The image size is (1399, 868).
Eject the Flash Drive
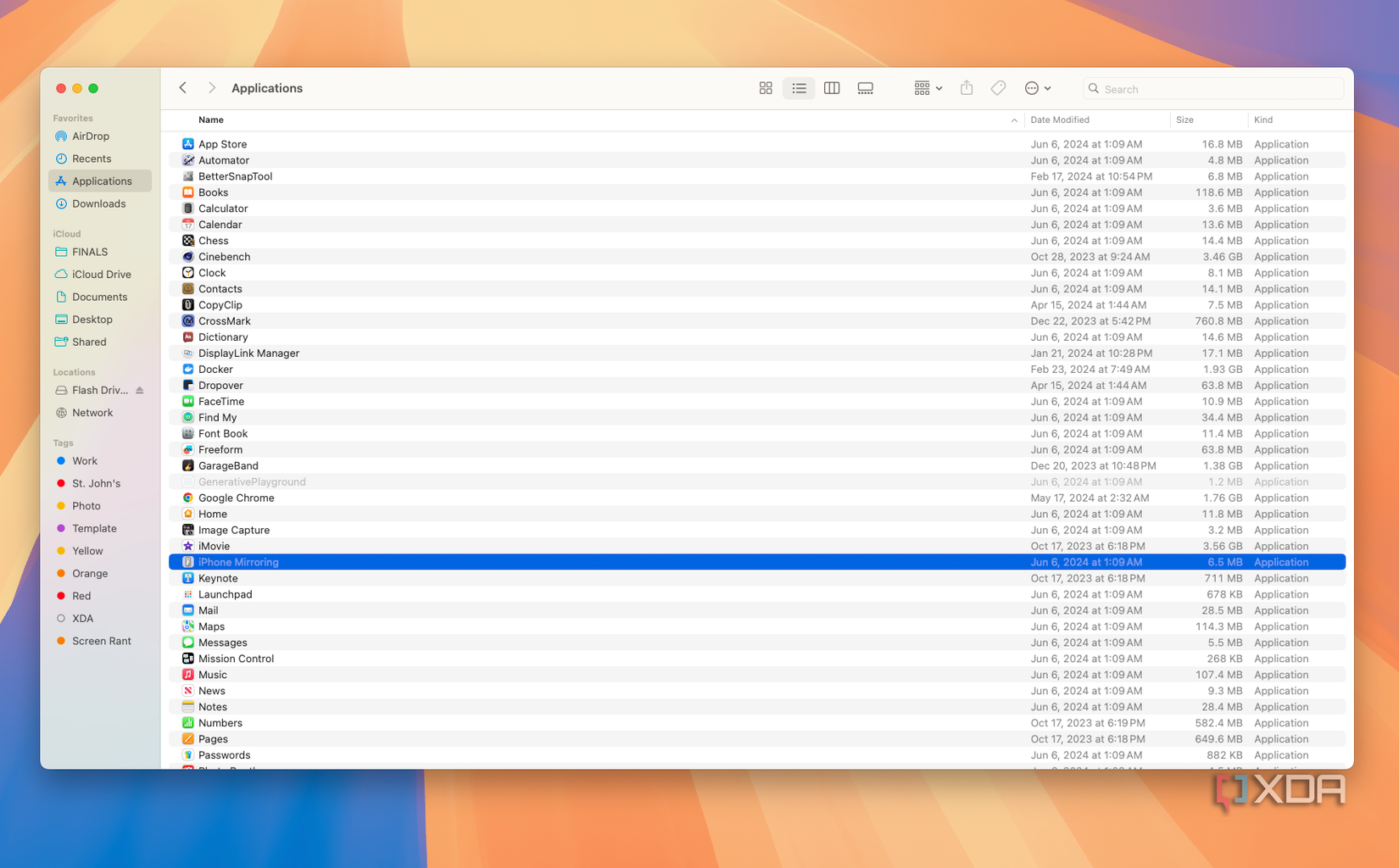140,390
